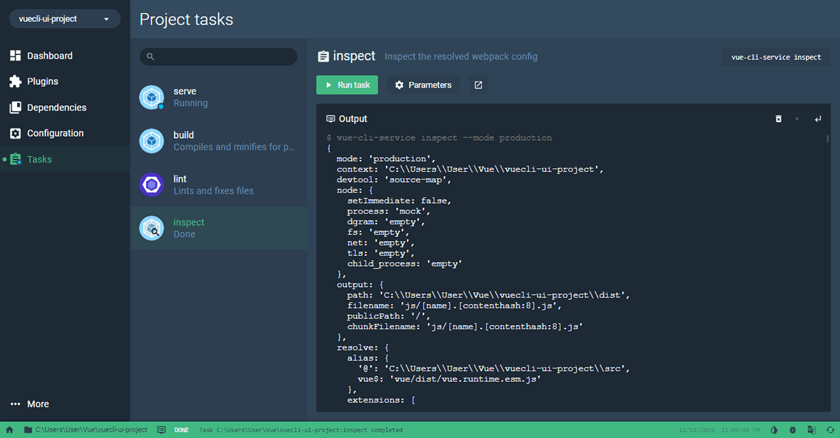Select the serve task icon
The image size is (840, 438).
pos(152,97)
